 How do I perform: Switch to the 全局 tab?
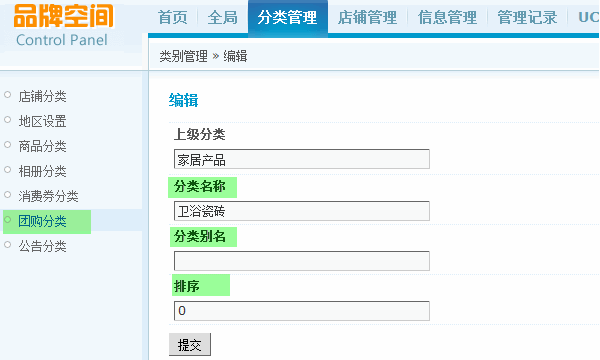(222, 18)
